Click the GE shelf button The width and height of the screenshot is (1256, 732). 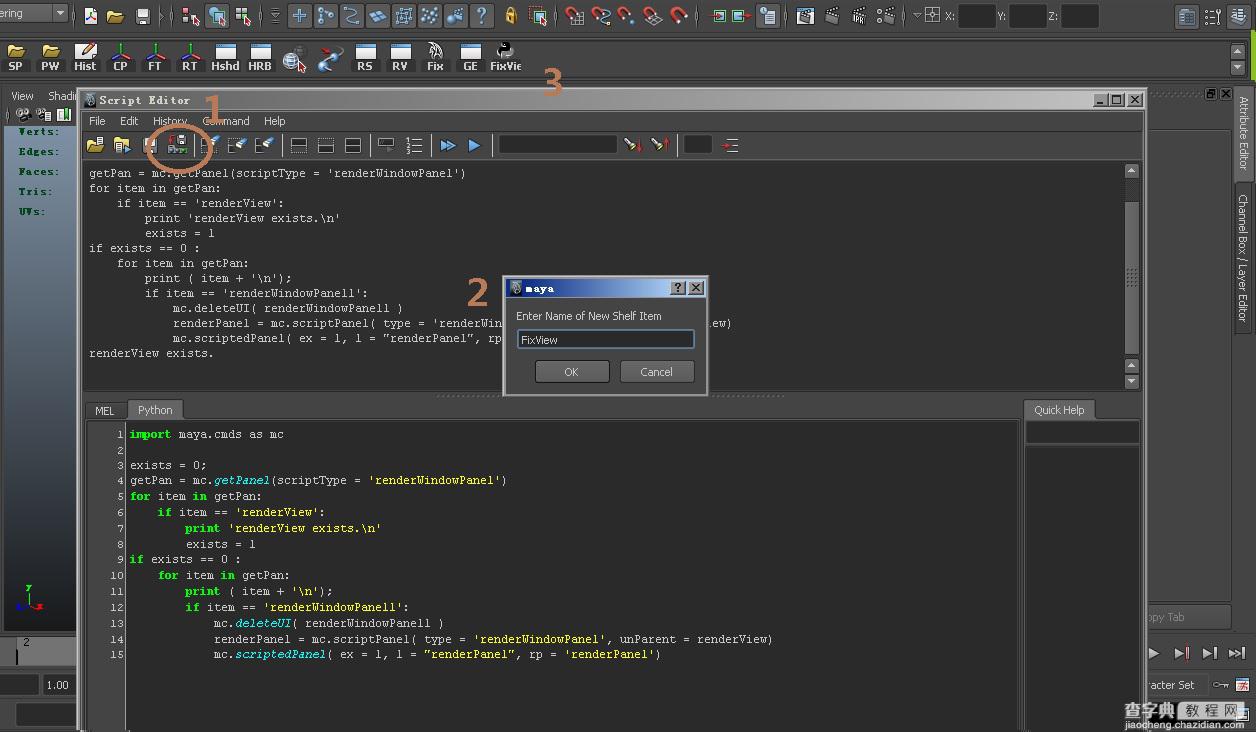click(x=470, y=57)
